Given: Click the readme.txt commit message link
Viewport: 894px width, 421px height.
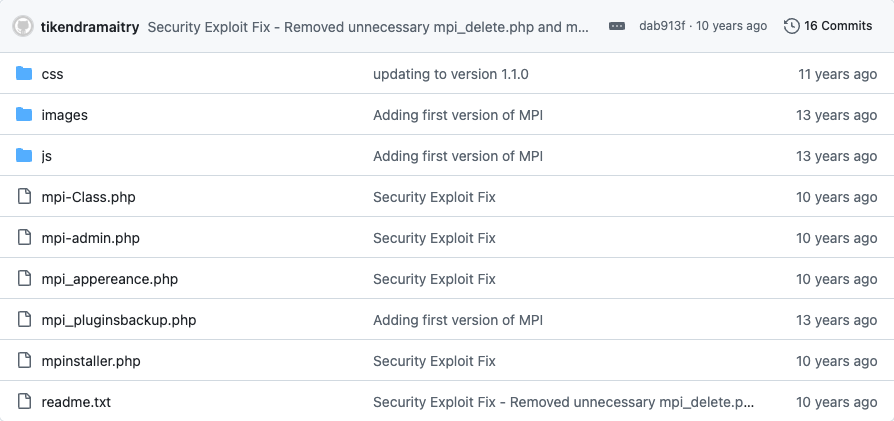Looking at the screenshot, I should coord(563,402).
